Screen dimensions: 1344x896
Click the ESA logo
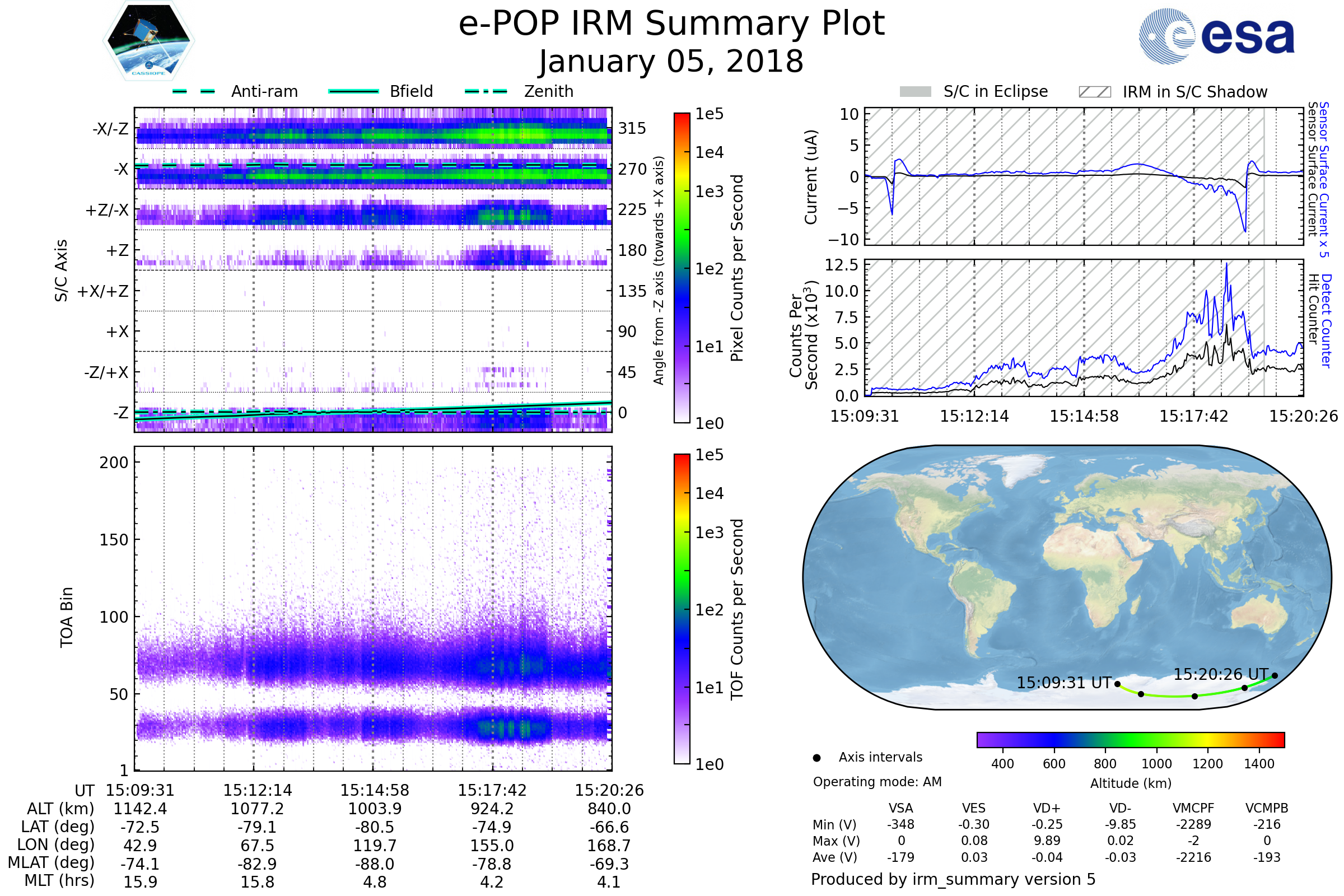(x=1216, y=36)
